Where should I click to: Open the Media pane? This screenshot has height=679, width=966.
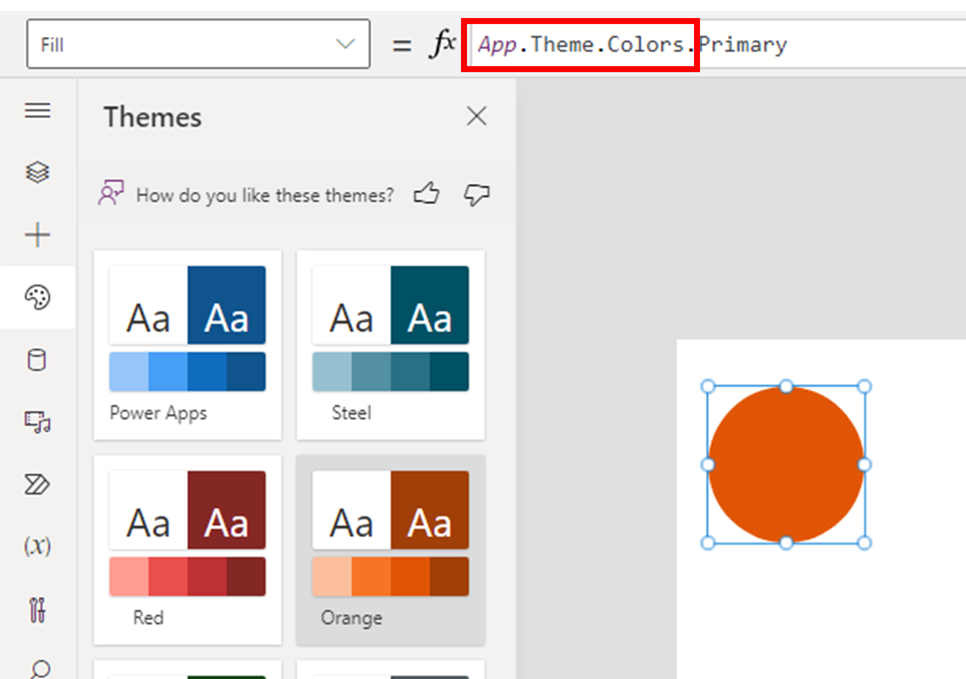click(37, 422)
